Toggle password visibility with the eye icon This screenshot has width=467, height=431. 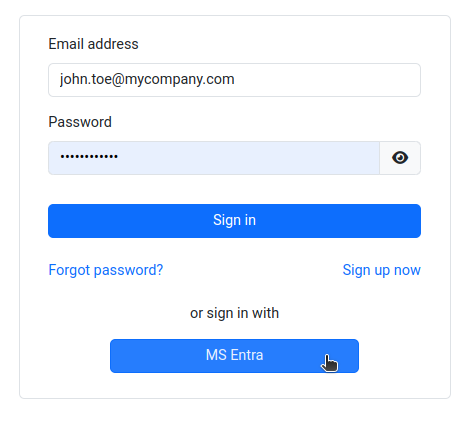400,158
